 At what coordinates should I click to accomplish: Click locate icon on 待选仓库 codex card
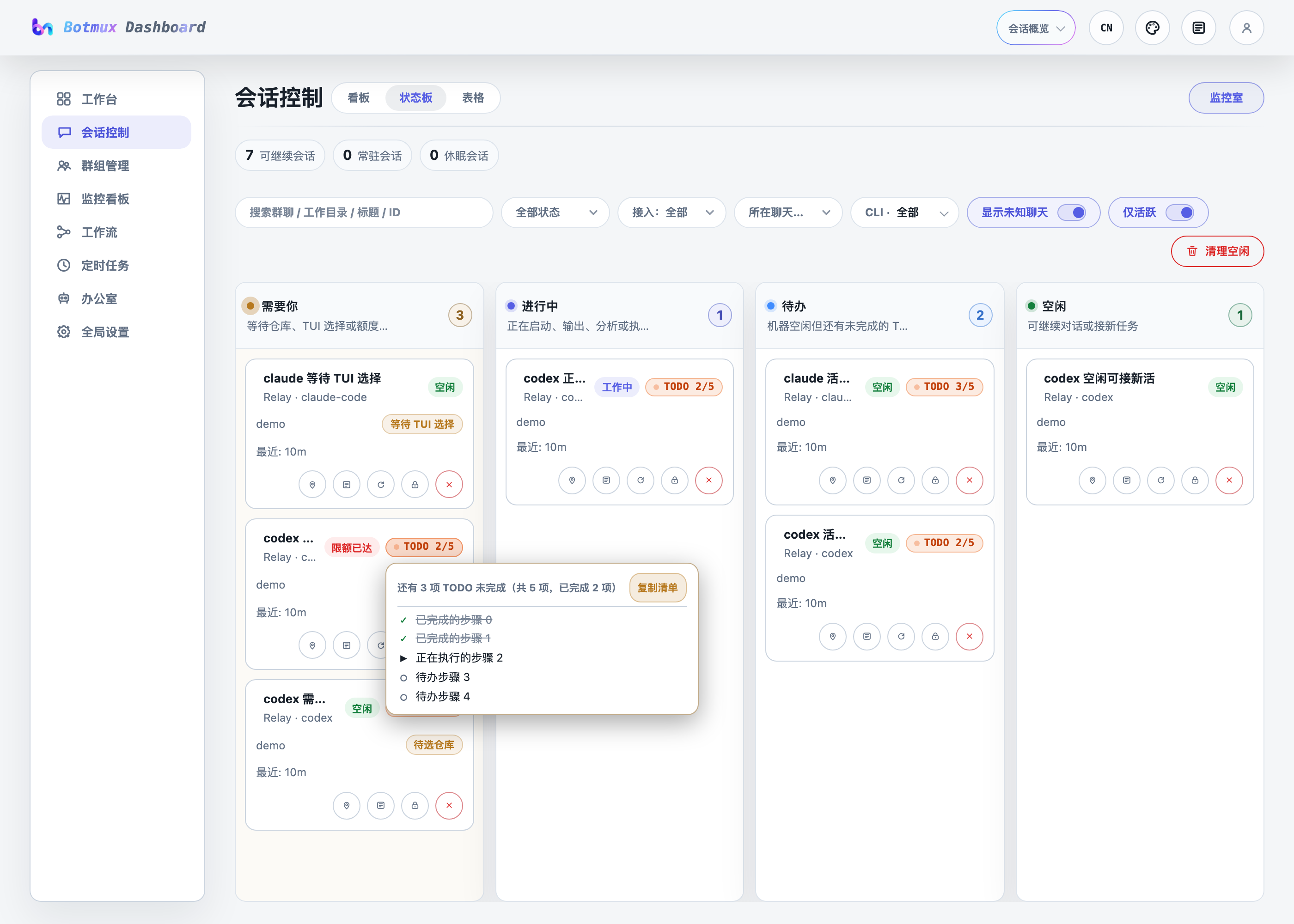tap(347, 806)
